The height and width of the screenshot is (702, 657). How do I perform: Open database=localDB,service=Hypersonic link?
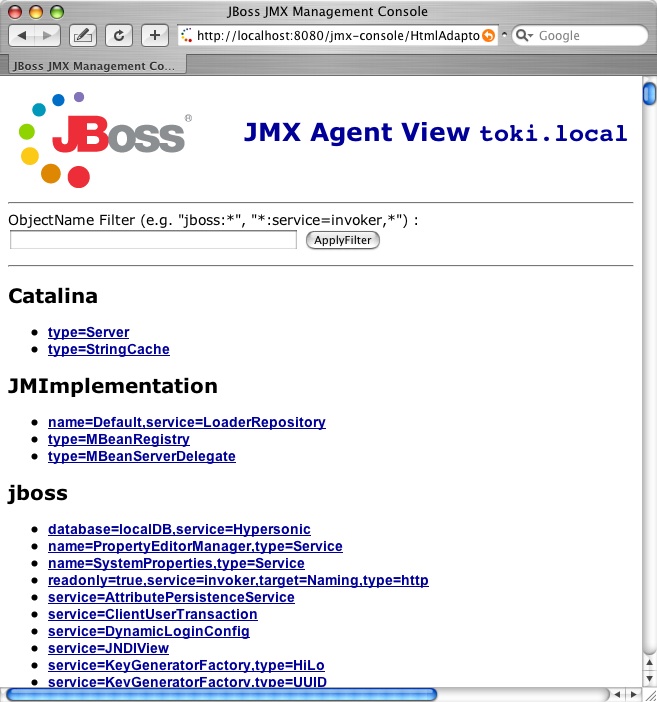(x=179, y=529)
